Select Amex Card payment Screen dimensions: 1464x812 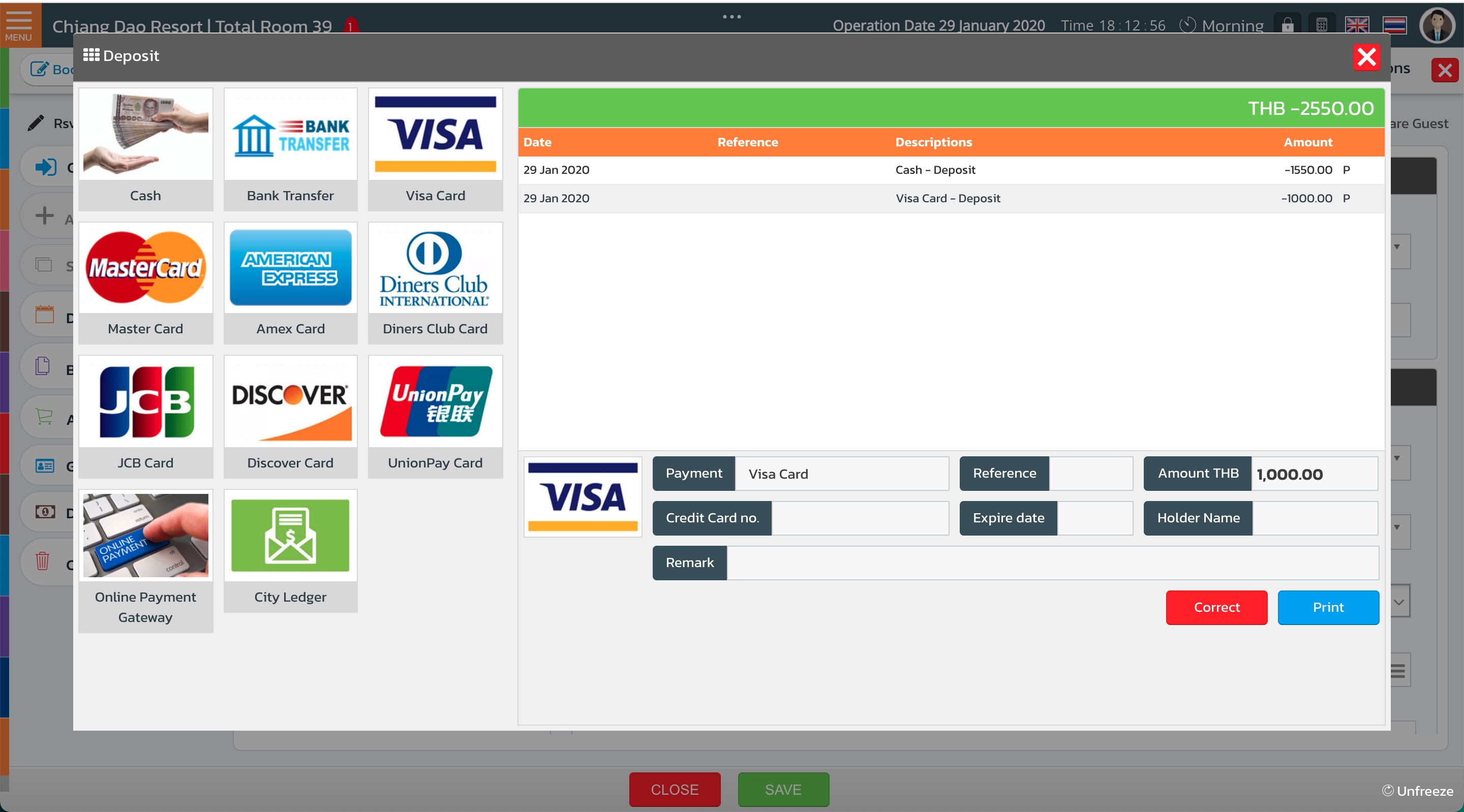coord(290,283)
